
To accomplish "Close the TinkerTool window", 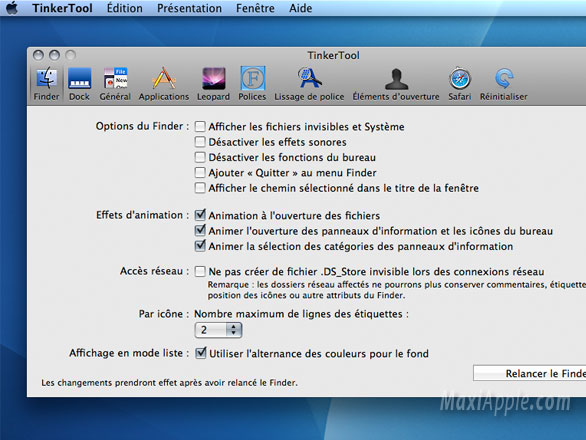I will pyautogui.click(x=38, y=55).
